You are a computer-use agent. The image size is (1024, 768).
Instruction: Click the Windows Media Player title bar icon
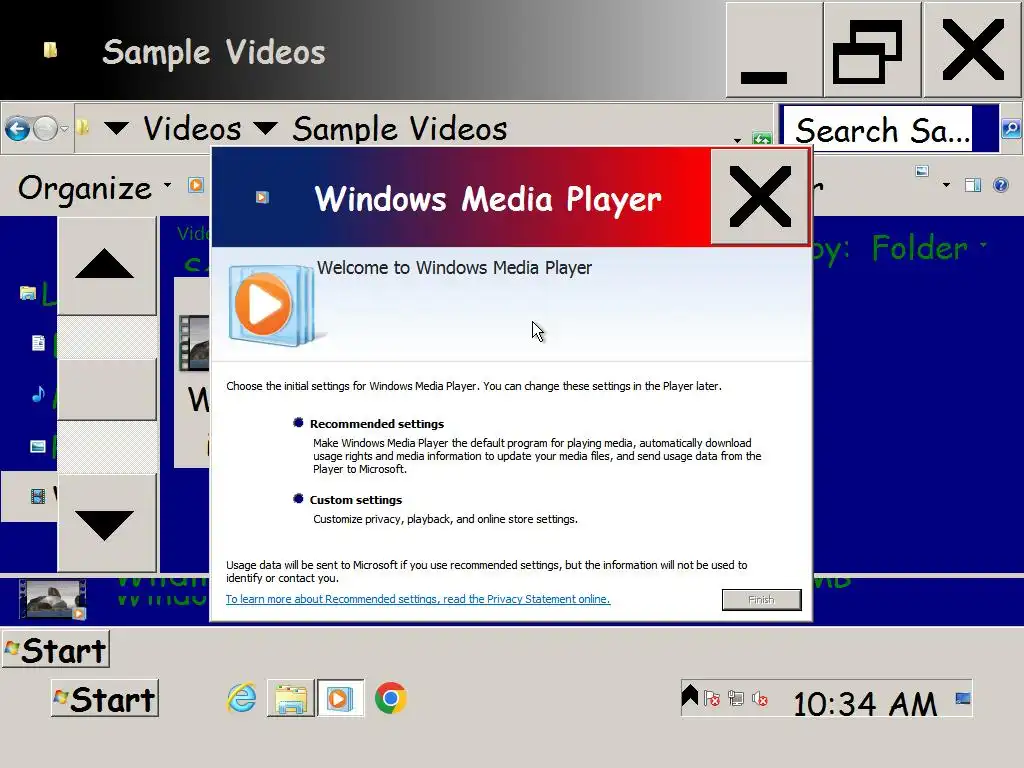pos(262,197)
